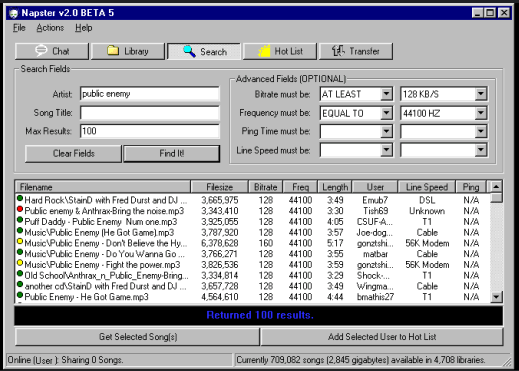Click the magnifying glass icon on Search tab
The width and height of the screenshot is (519, 371).
pos(189,51)
